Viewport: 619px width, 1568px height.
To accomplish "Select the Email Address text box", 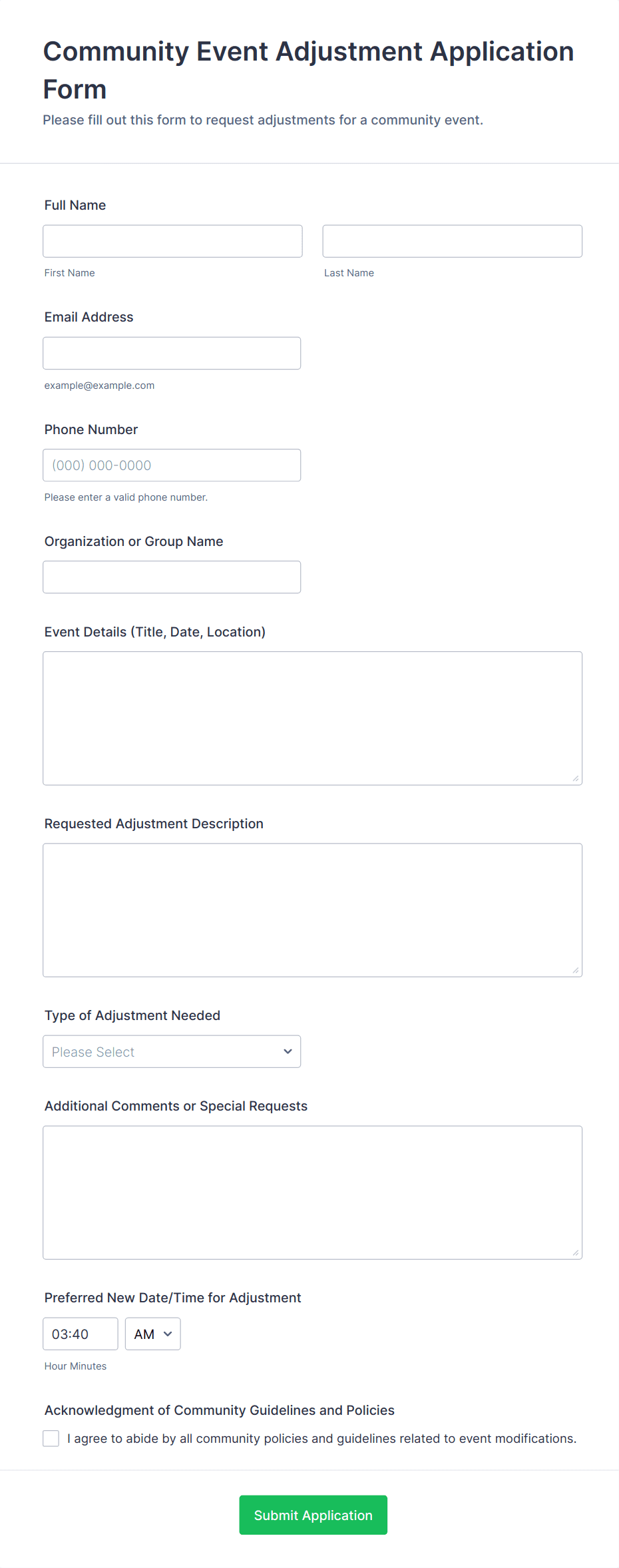I will (x=172, y=353).
